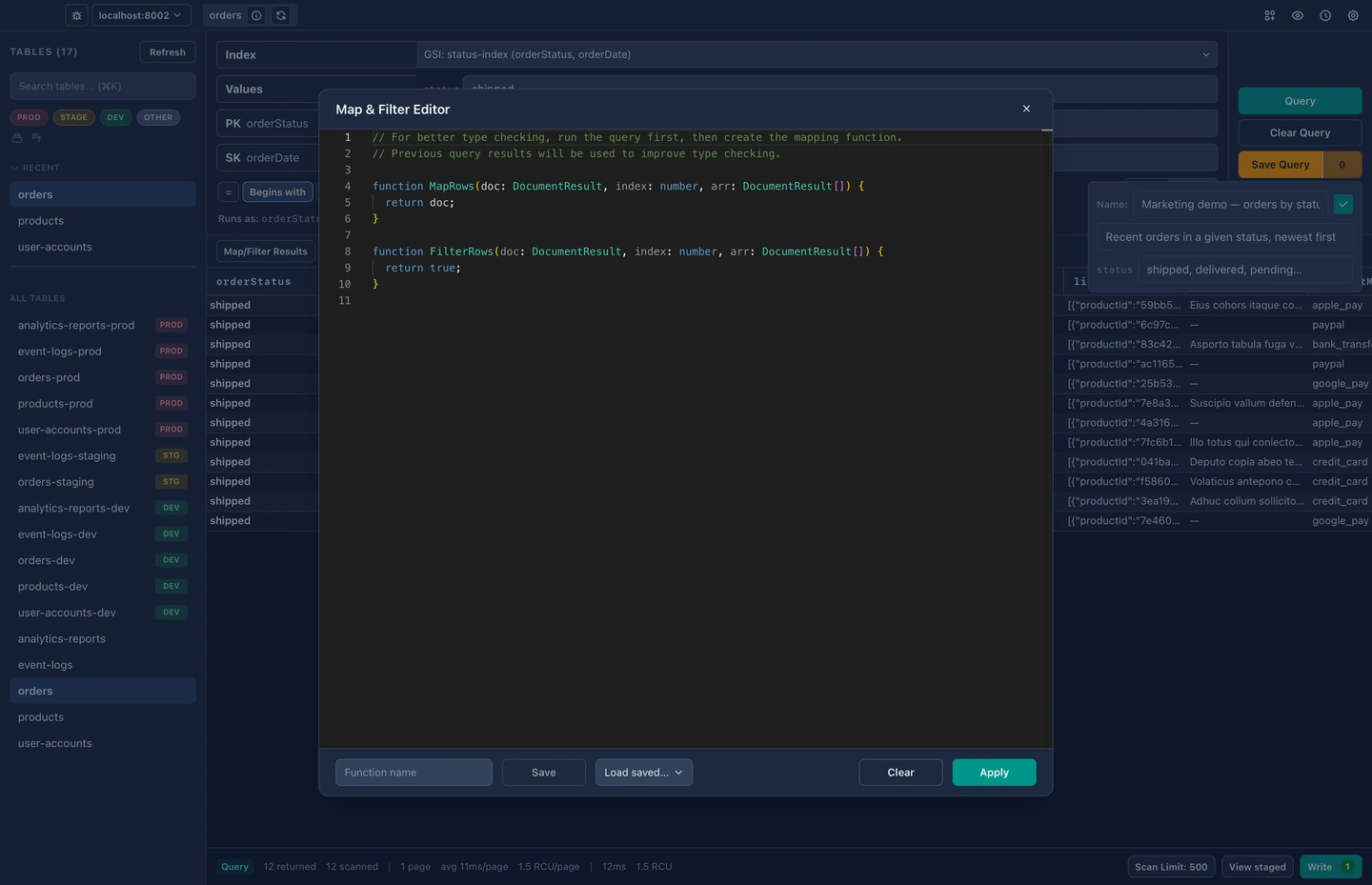Viewport: 1372px width, 885px height.
Task: Click the query Name input field
Action: tap(1230, 204)
